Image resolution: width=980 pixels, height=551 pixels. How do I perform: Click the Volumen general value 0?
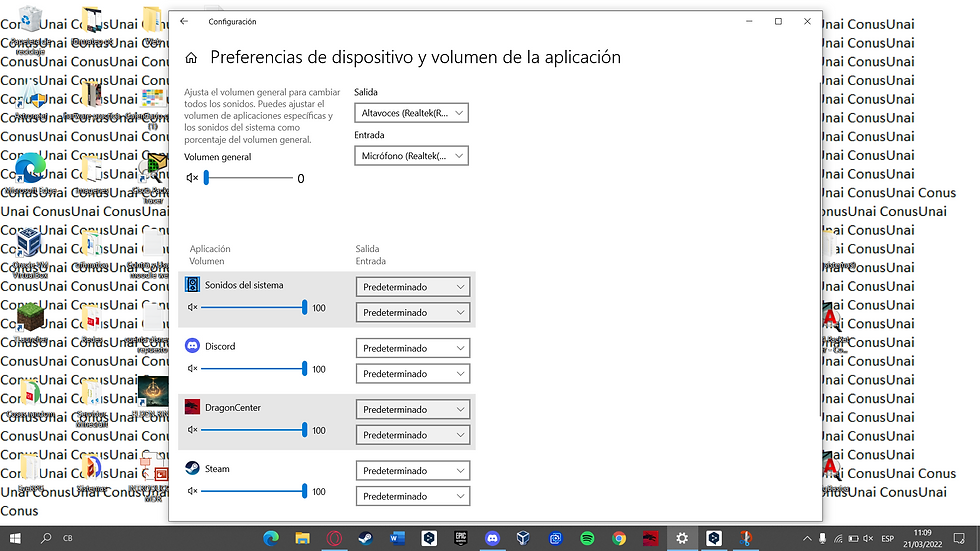(x=301, y=179)
